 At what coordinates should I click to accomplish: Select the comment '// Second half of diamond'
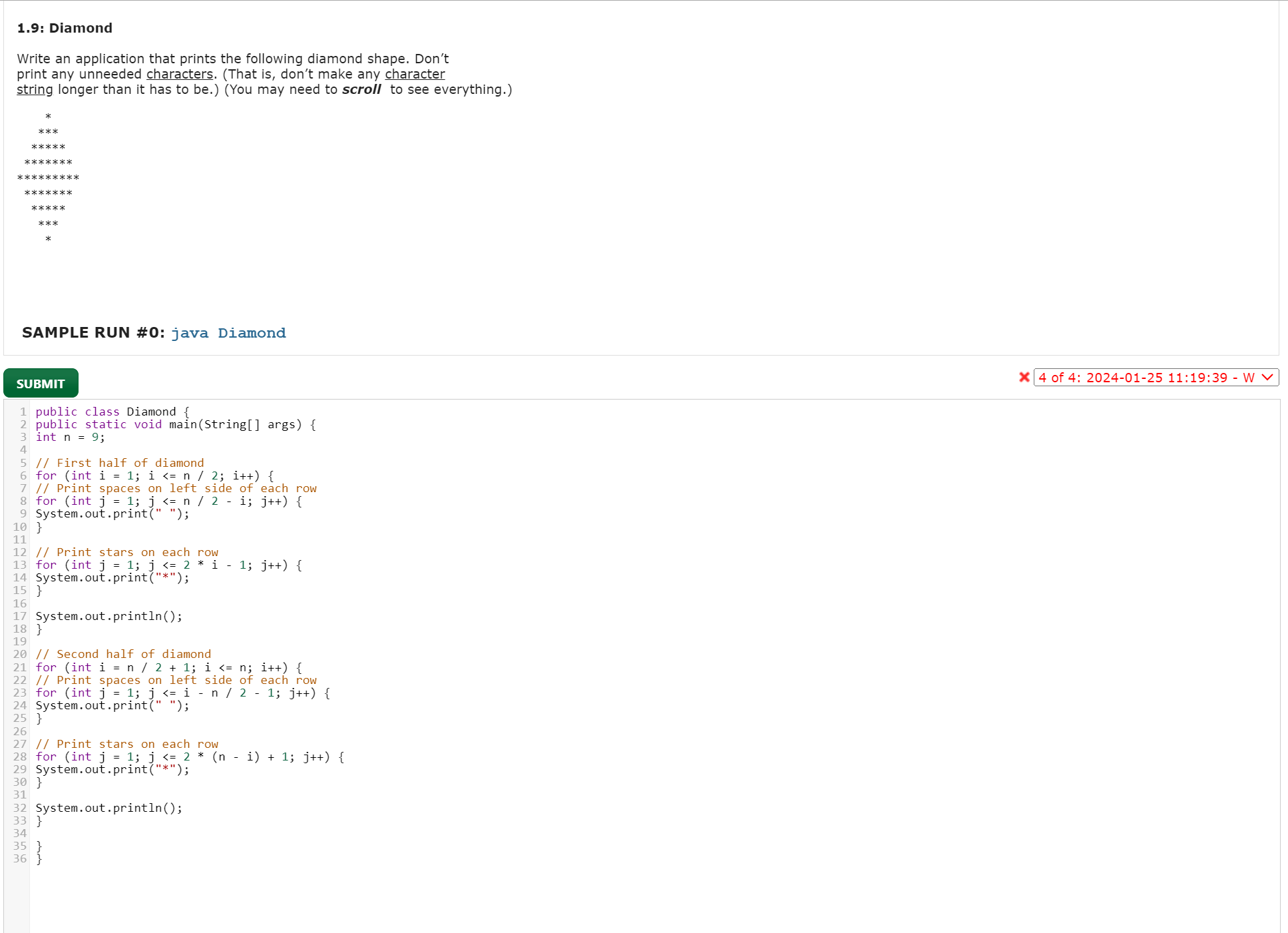click(x=124, y=654)
